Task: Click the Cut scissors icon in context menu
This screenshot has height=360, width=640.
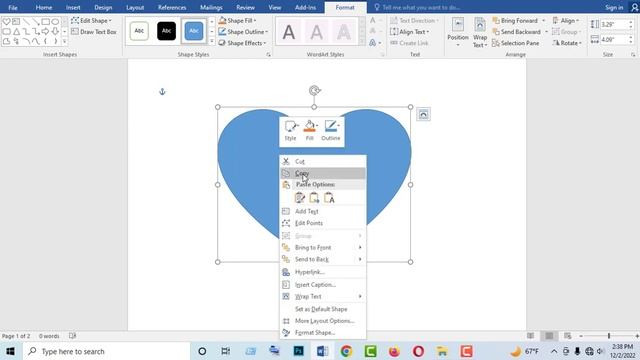Action: (286, 161)
